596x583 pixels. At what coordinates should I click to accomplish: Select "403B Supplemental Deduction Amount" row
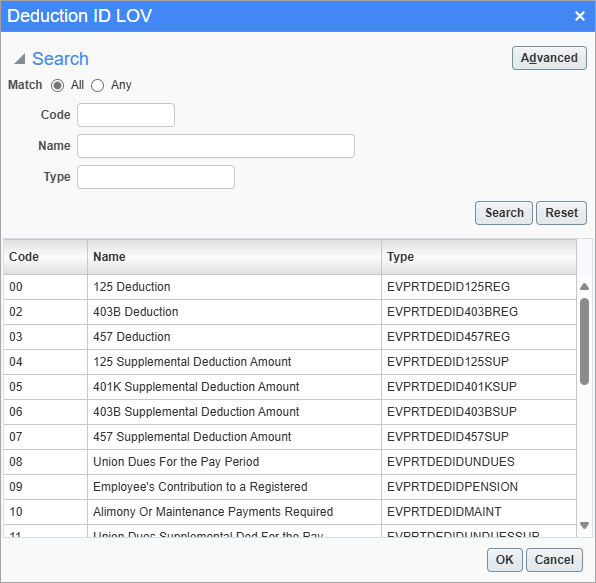[290, 412]
